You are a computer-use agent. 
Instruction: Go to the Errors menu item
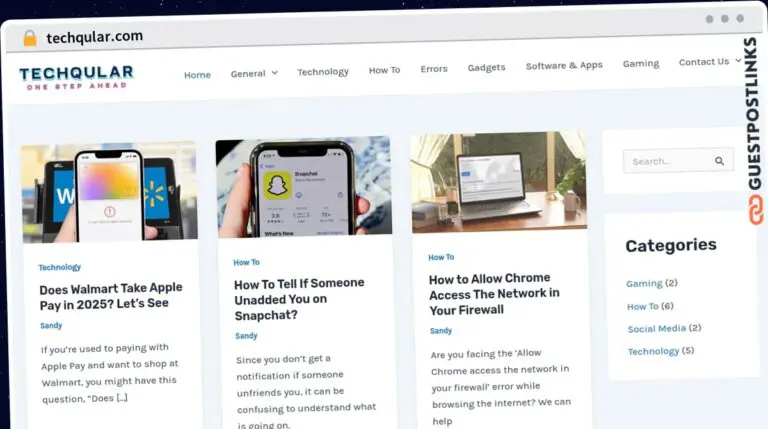coord(434,69)
